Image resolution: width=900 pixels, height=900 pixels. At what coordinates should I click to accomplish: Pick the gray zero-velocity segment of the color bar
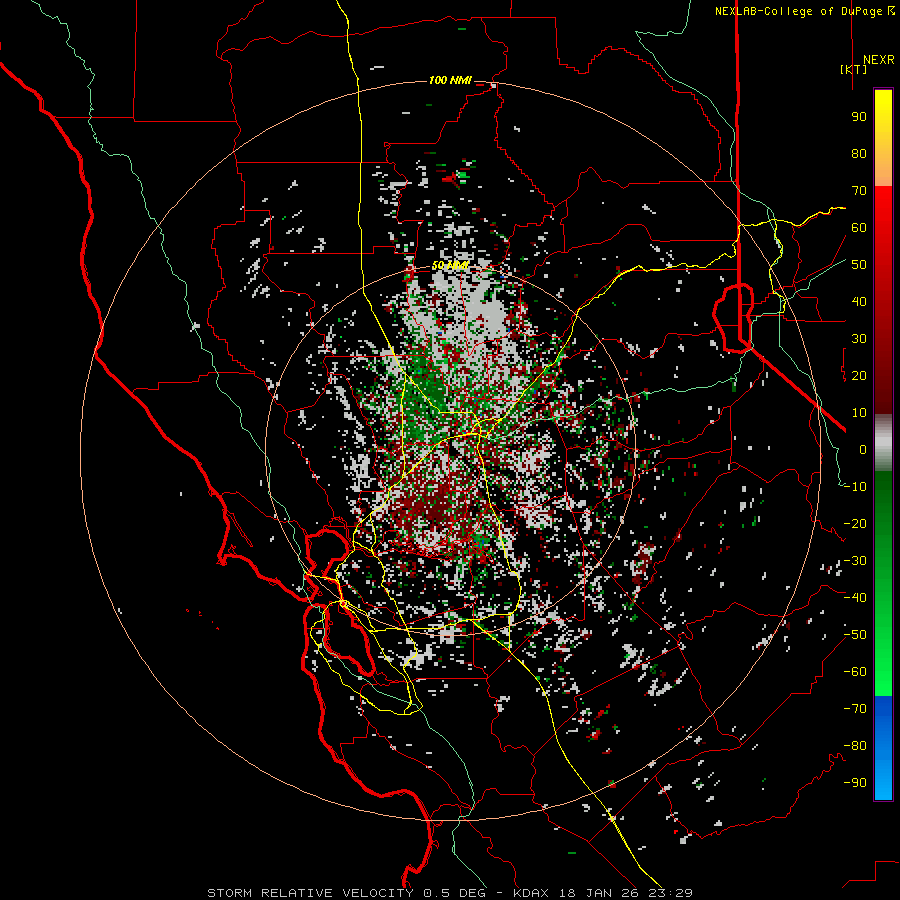tap(883, 443)
